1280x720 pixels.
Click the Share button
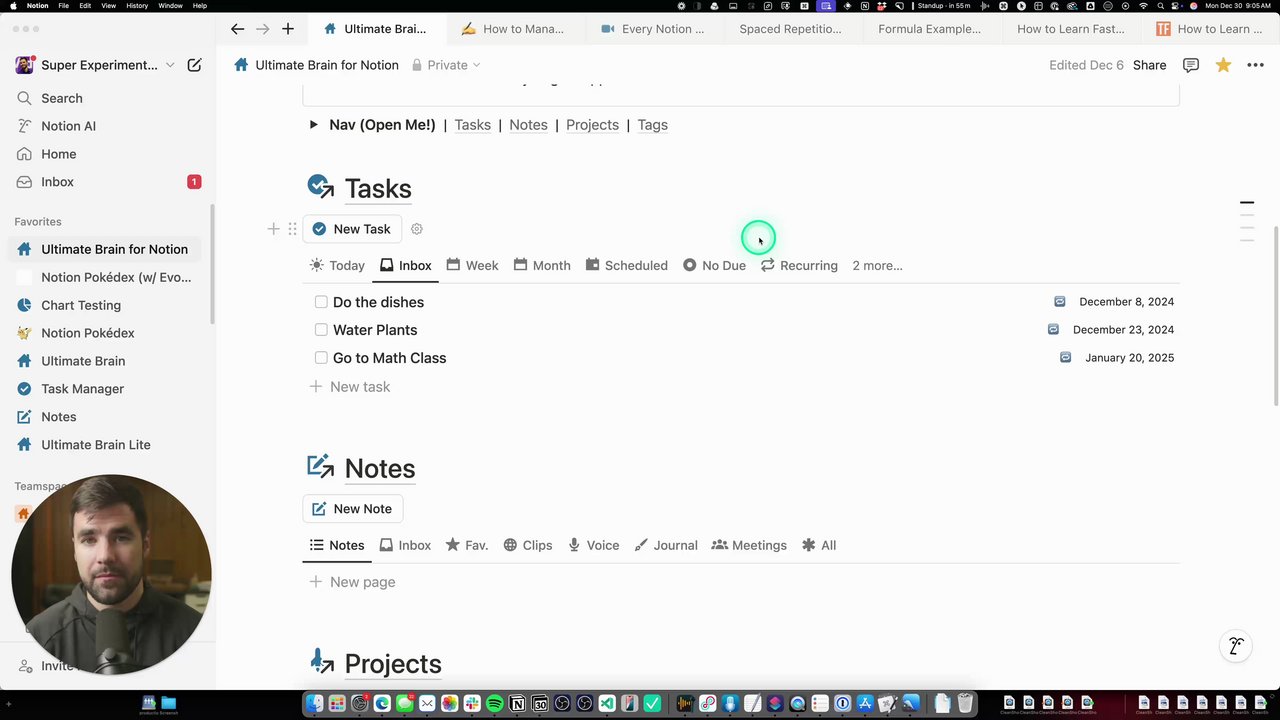[x=1149, y=65]
